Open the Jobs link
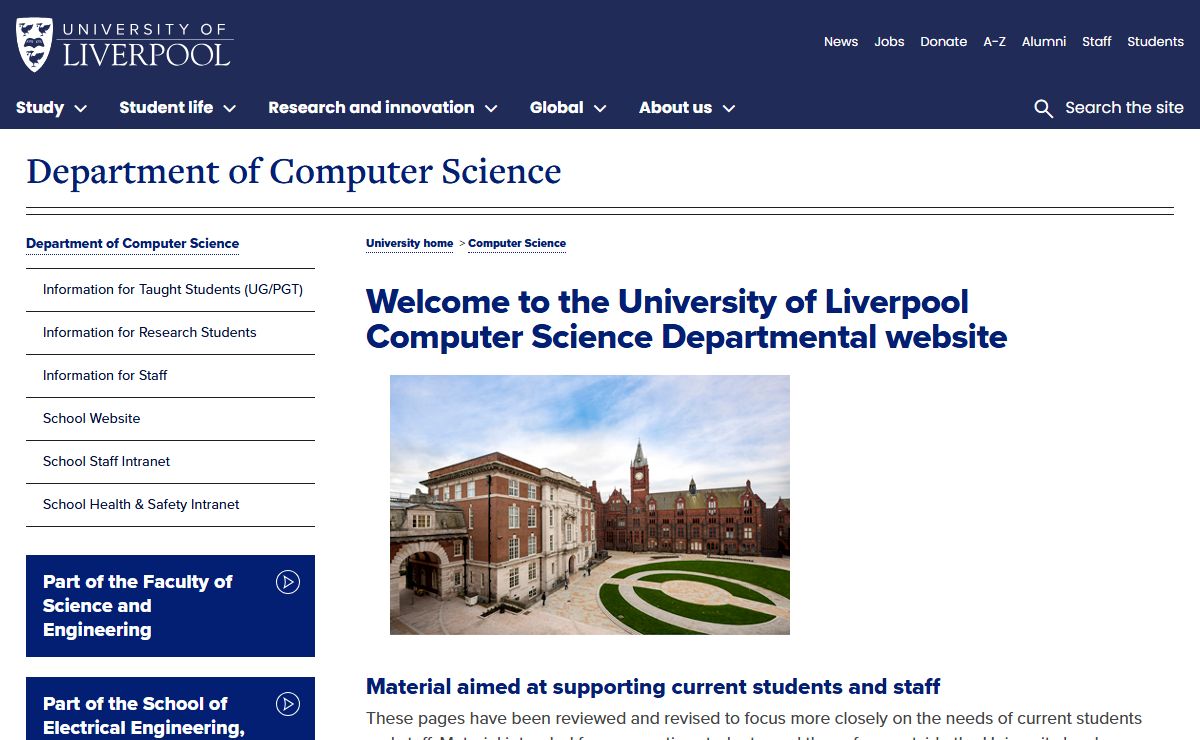 (889, 41)
